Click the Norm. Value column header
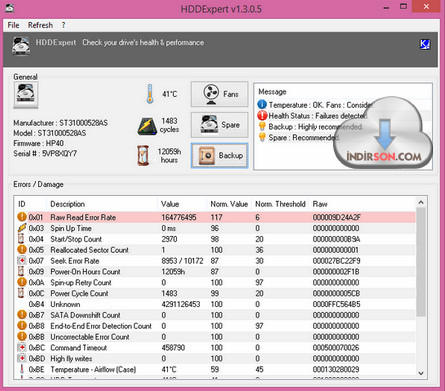This screenshot has height=391, width=445. [x=229, y=204]
